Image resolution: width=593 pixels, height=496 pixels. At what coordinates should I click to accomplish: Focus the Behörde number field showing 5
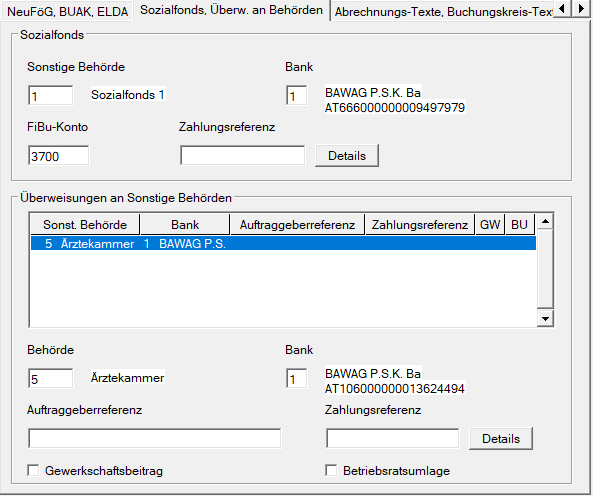click(x=50, y=378)
